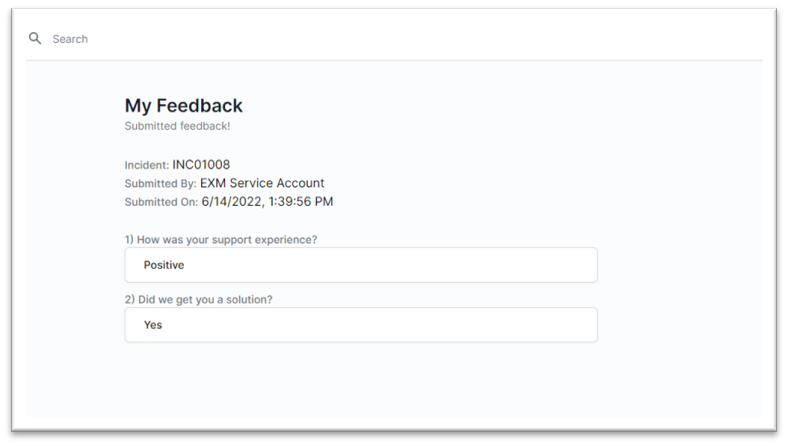Image resolution: width=788 pixels, height=446 pixels.
Task: Select the EXM Service Account name
Action: click(x=262, y=183)
